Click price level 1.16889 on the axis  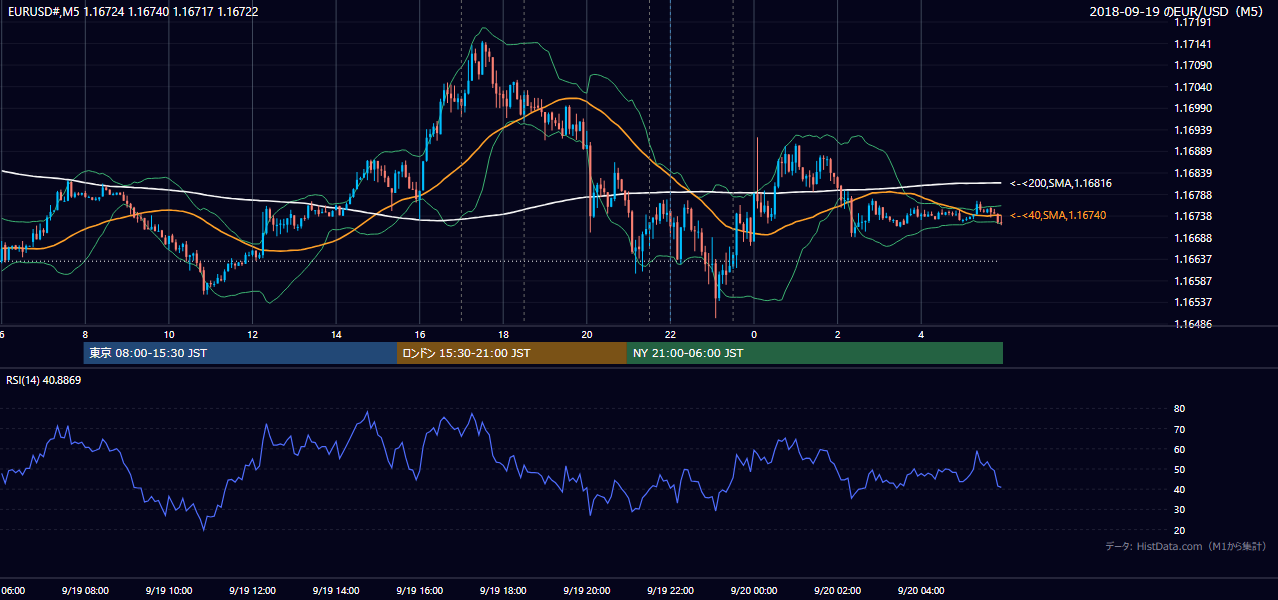pyautogui.click(x=1194, y=151)
